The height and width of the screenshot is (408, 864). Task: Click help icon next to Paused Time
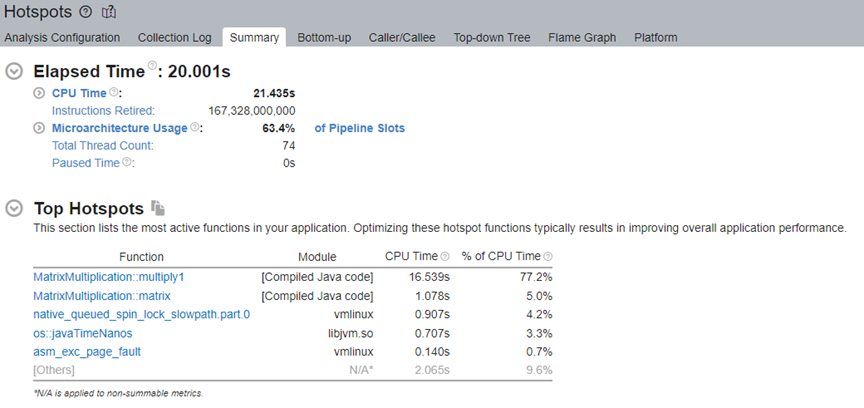tap(128, 162)
